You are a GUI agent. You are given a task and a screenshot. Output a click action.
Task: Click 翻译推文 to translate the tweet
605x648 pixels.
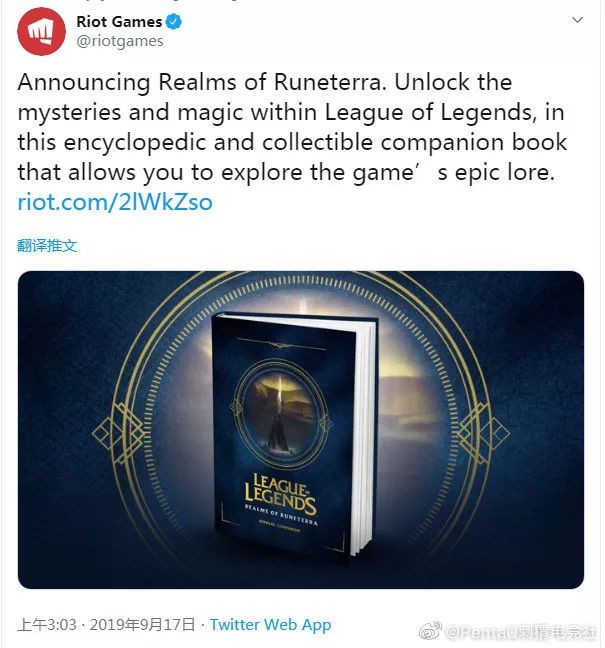[47, 245]
